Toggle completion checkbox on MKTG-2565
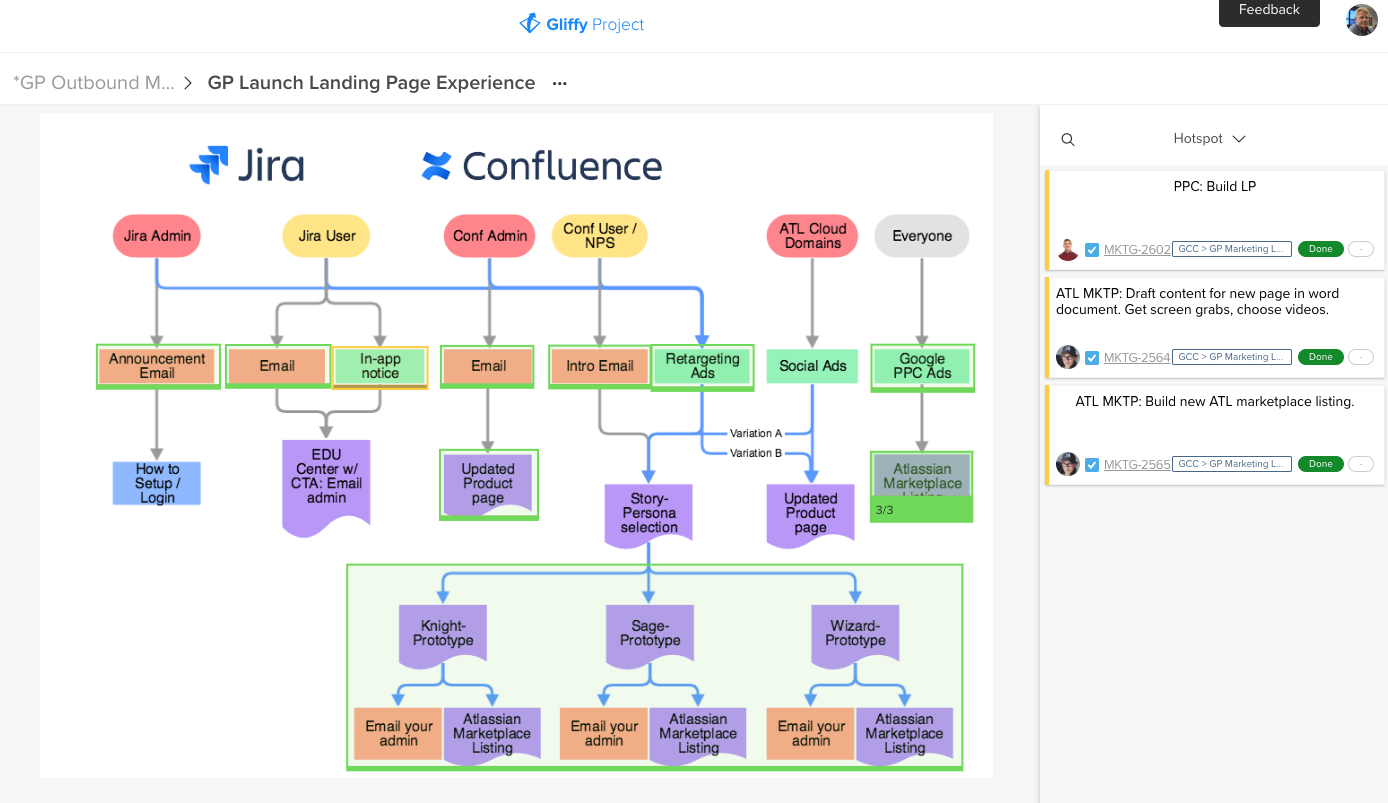1388x803 pixels. 1091,464
